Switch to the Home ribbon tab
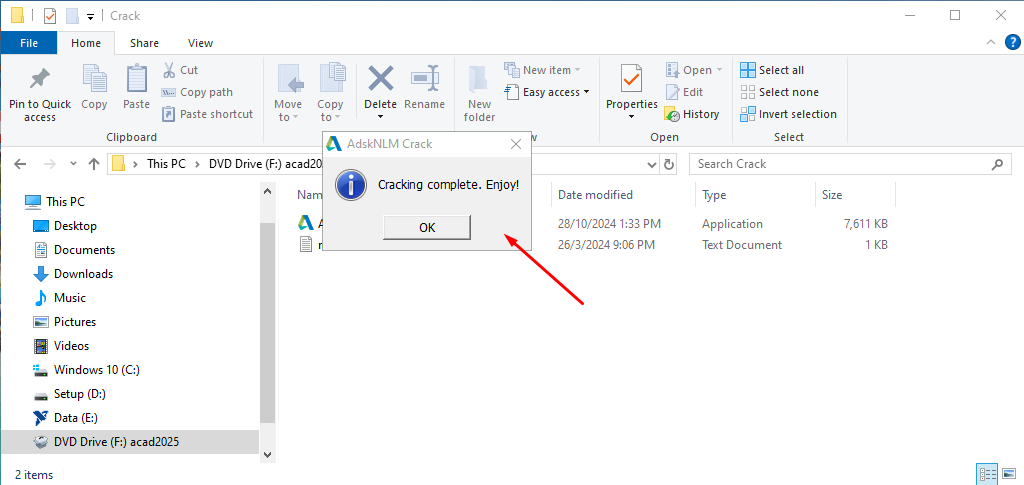The width and height of the screenshot is (1024, 485). pos(86,43)
